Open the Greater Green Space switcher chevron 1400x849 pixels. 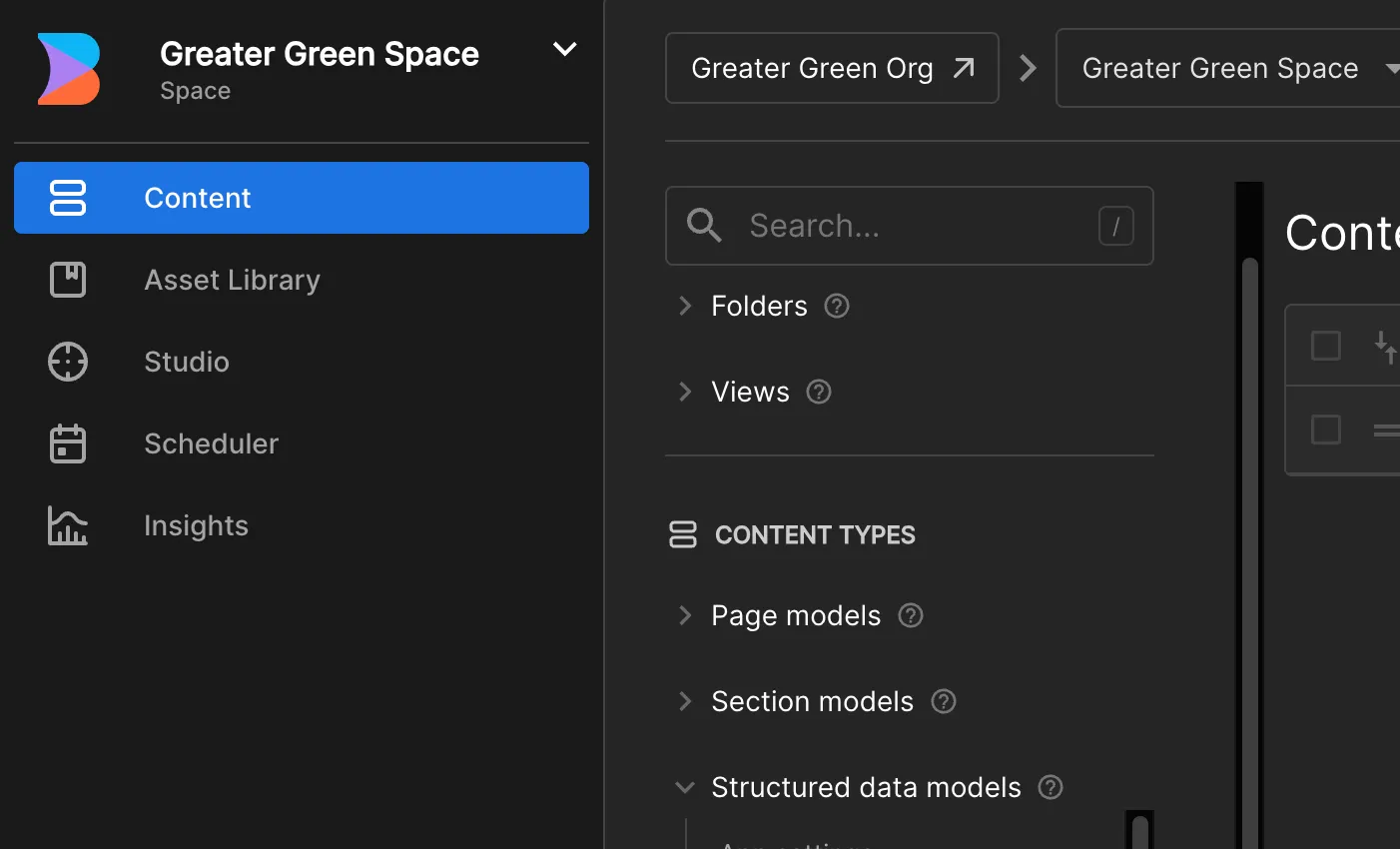tap(565, 49)
